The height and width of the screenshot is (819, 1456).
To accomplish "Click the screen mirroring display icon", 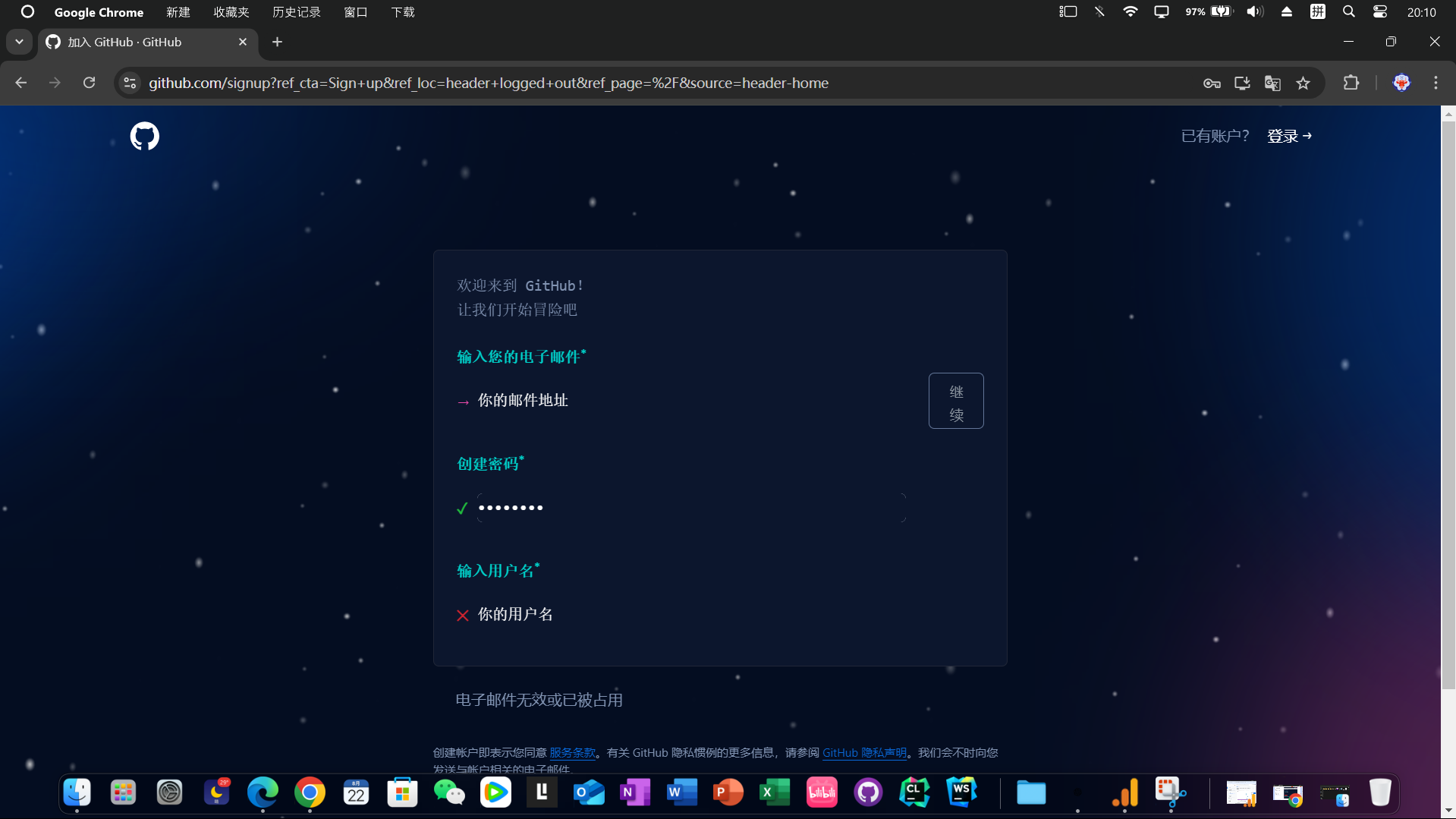I will point(1161,11).
